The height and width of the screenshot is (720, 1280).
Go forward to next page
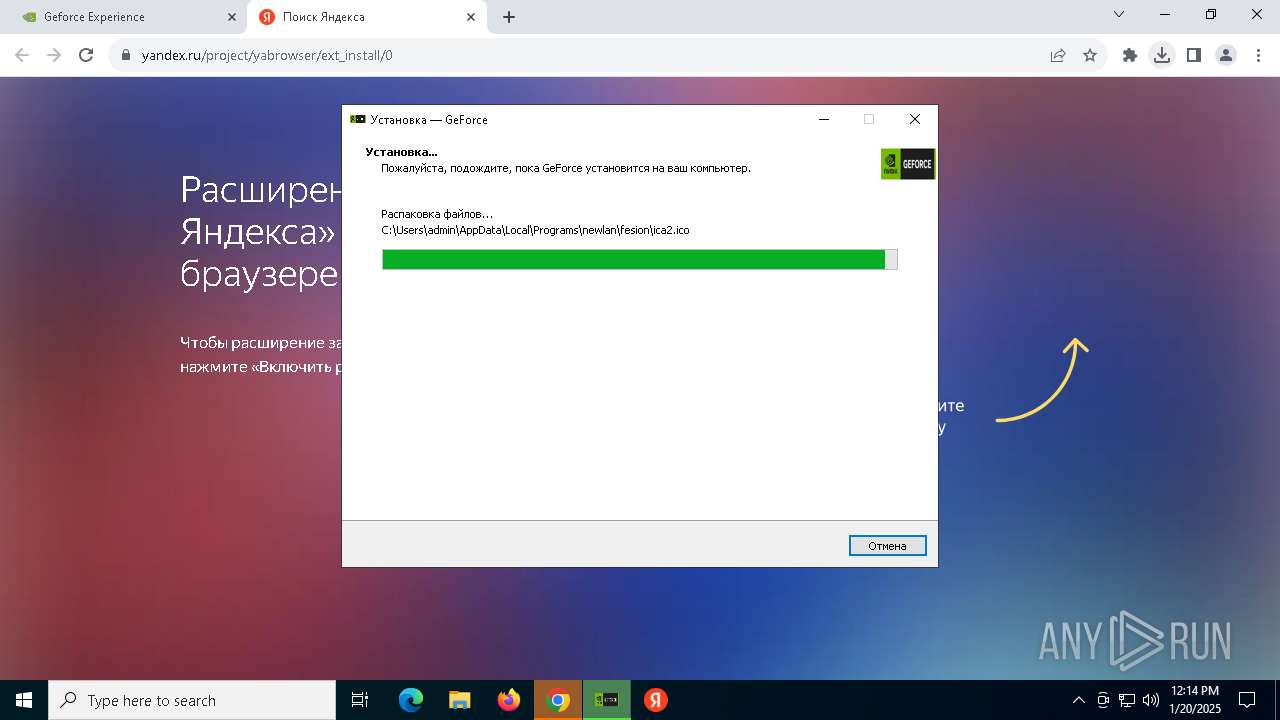click(54, 55)
